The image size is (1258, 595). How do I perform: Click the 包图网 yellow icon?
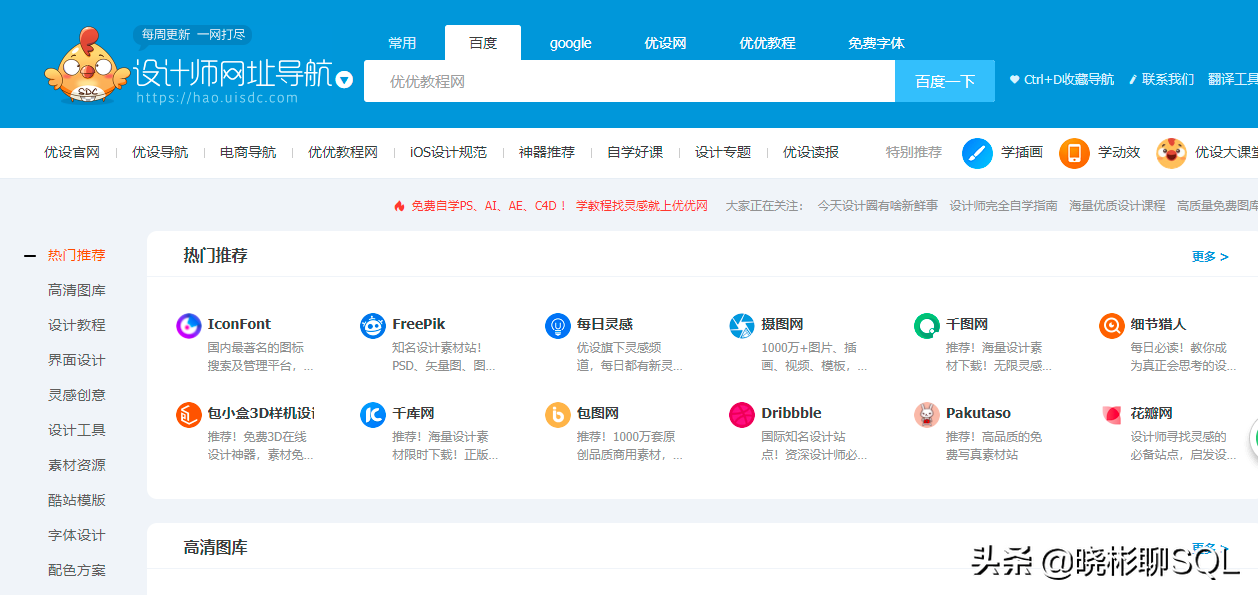tap(558, 414)
